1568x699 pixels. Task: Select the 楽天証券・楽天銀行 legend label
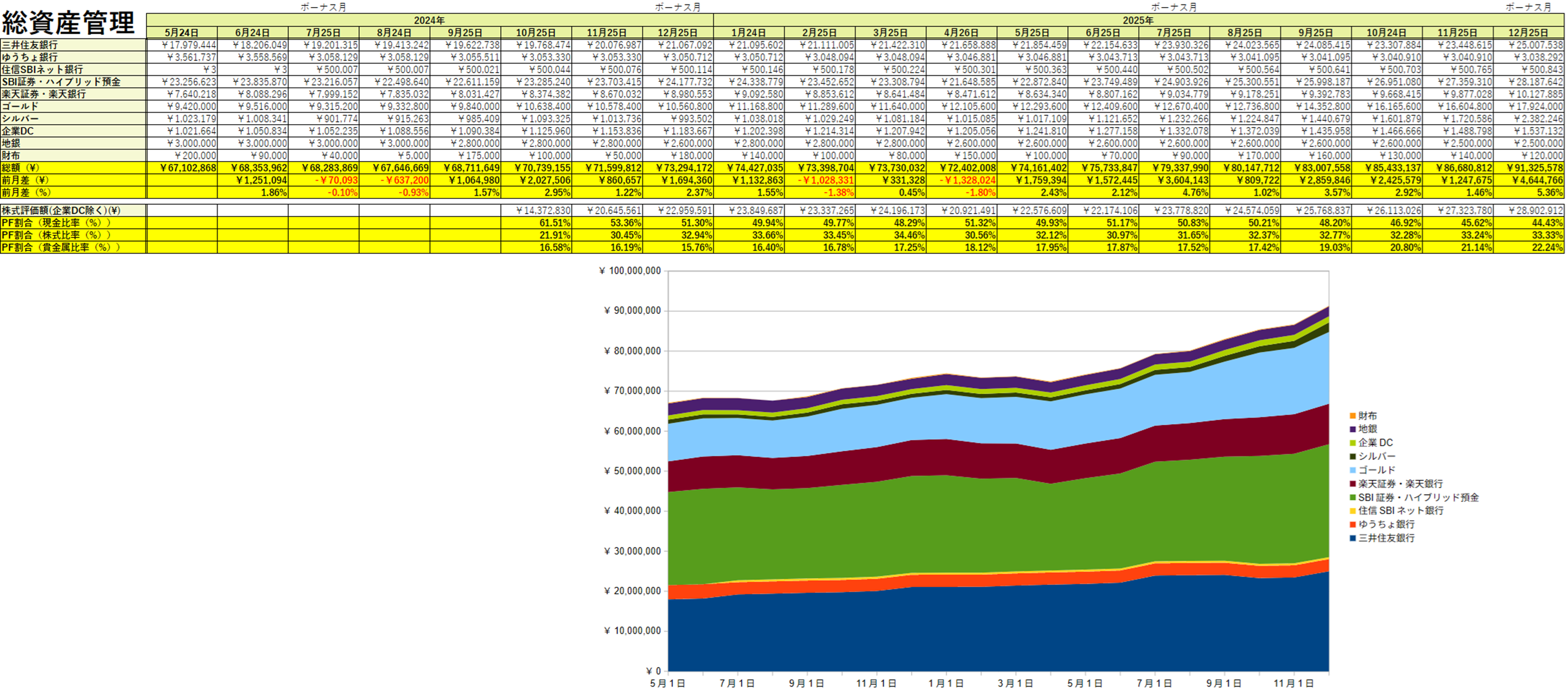[1400, 484]
